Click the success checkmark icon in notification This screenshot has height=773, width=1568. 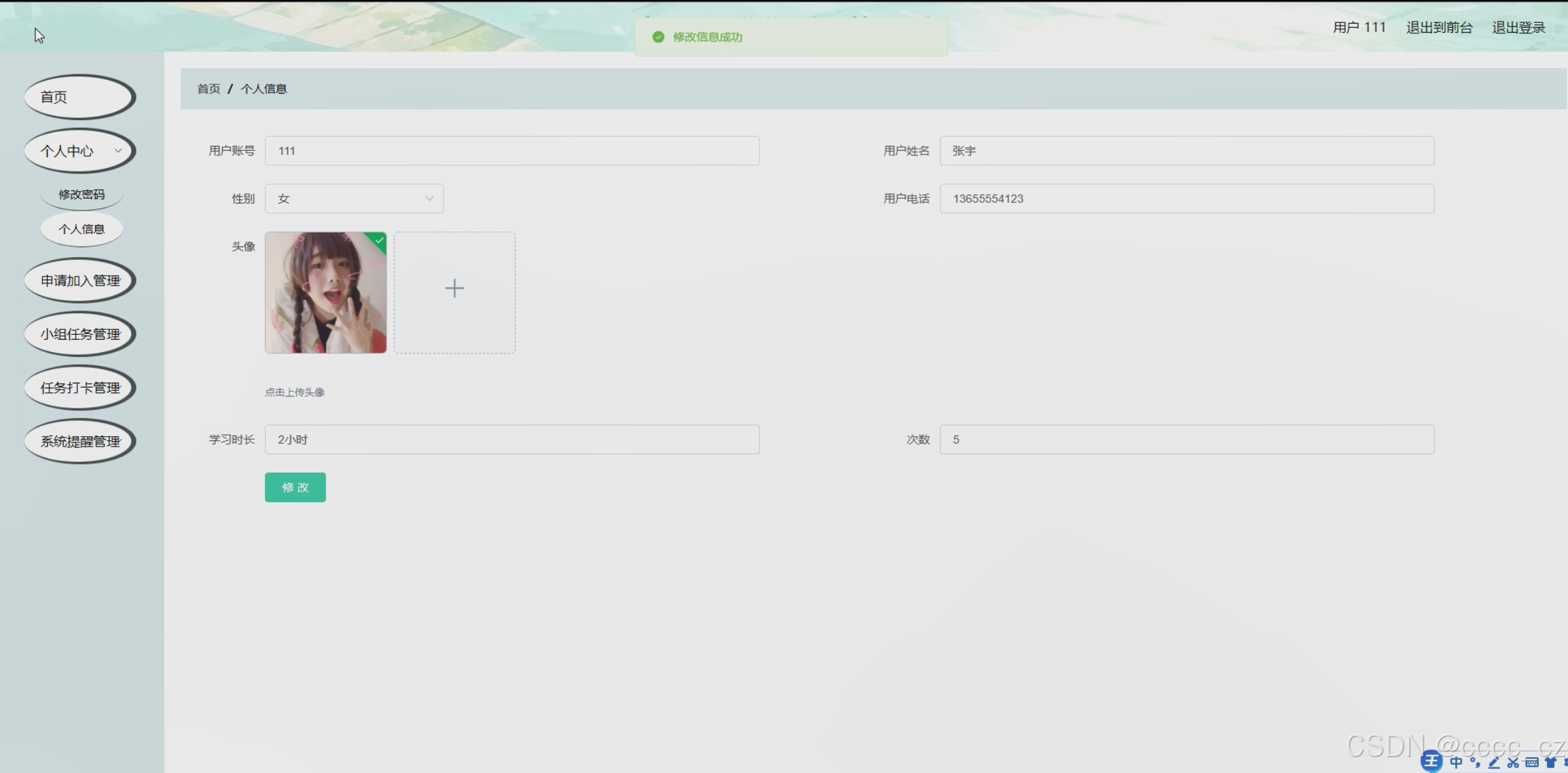pos(658,37)
